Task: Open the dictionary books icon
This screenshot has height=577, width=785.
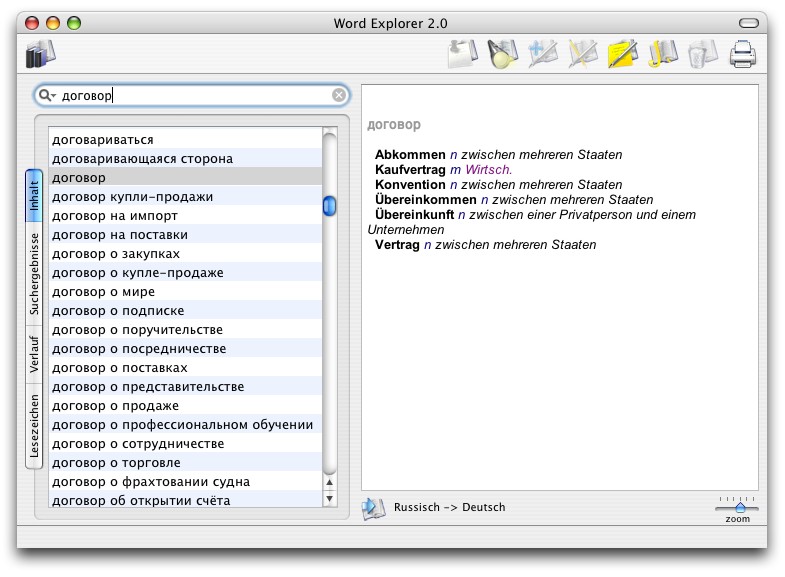Action: click(41, 54)
